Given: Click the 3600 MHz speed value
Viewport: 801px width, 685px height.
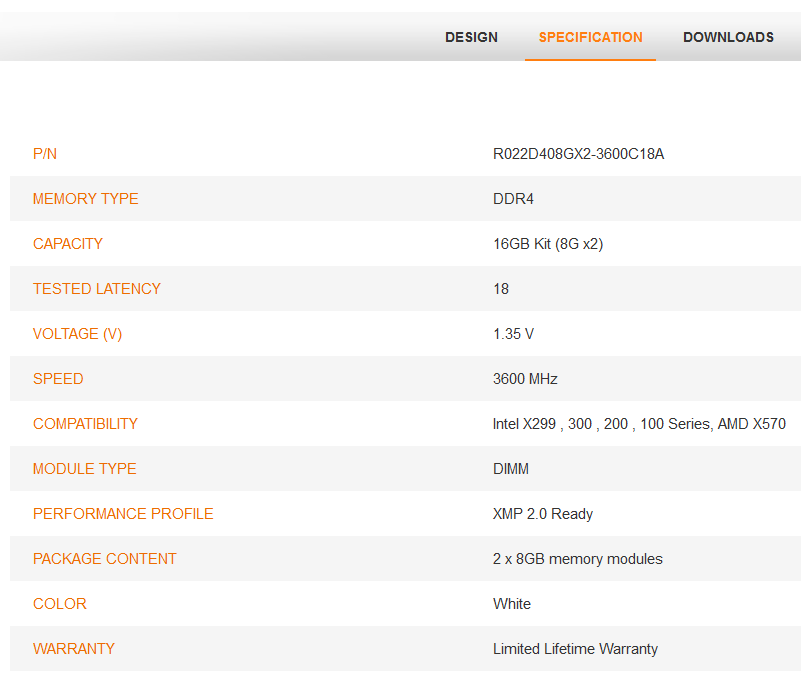Looking at the screenshot, I should point(525,379).
